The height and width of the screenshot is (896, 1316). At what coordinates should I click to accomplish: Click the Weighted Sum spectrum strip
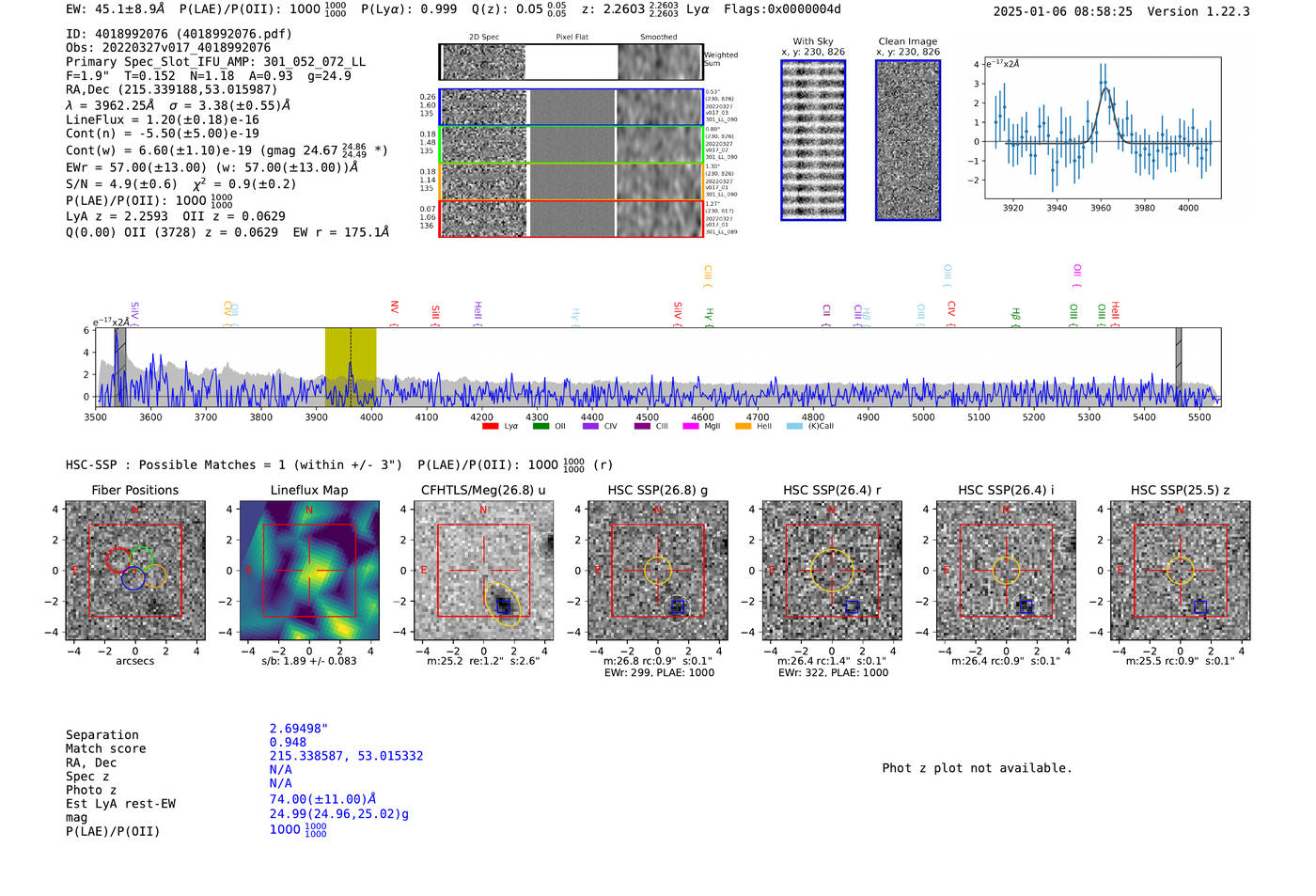571,62
